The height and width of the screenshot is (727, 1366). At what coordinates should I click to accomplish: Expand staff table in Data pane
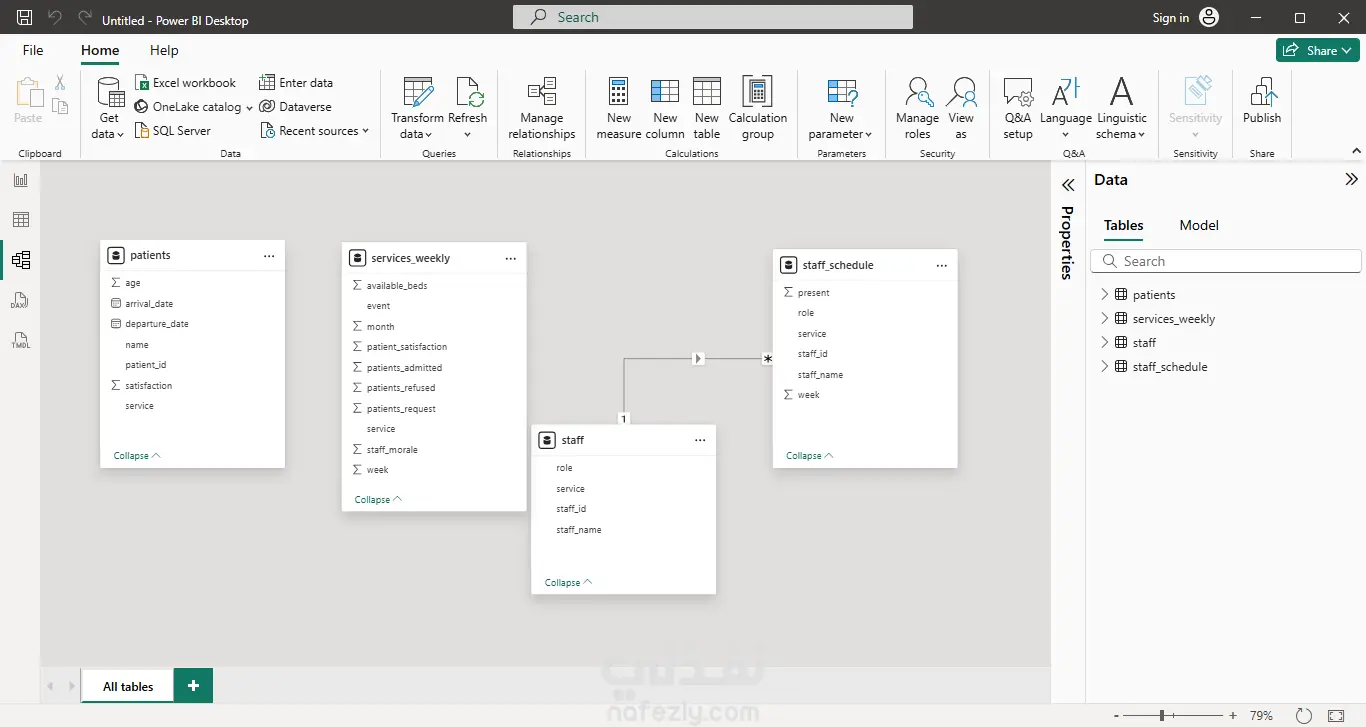[1105, 342]
